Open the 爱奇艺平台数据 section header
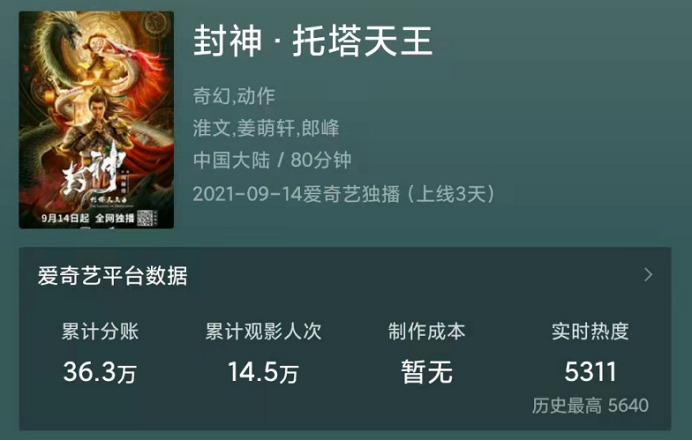This screenshot has height=441, width=692. coord(113,275)
